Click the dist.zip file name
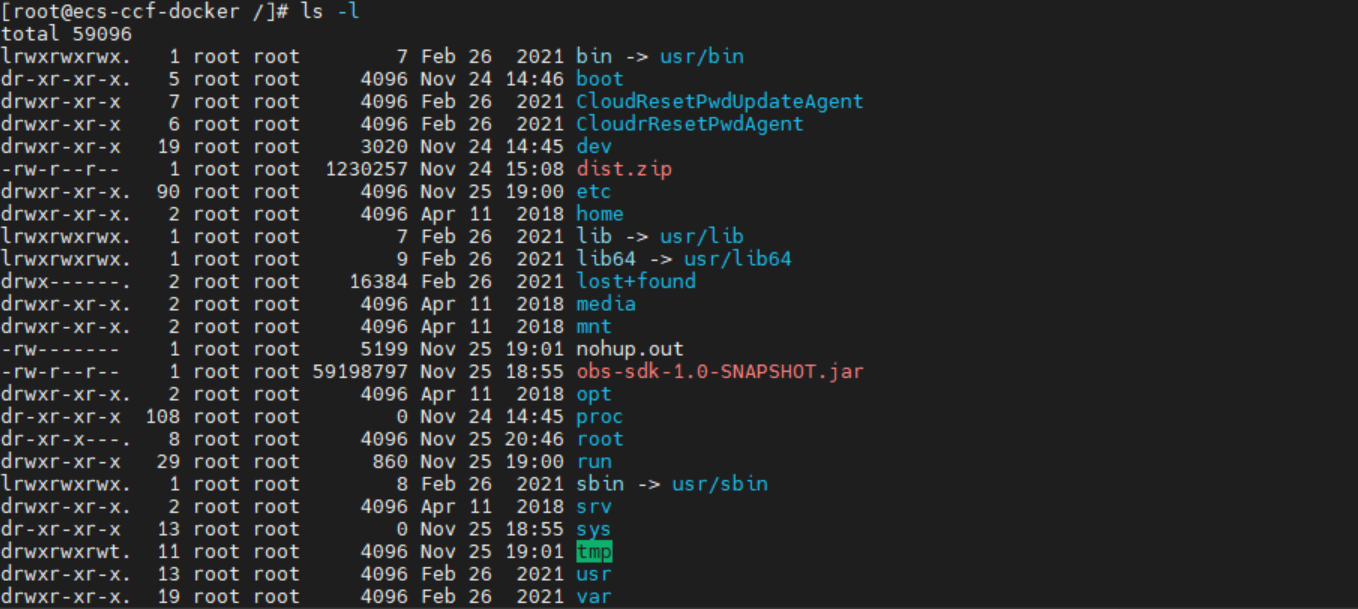The width and height of the screenshot is (1358, 609). tap(624, 169)
